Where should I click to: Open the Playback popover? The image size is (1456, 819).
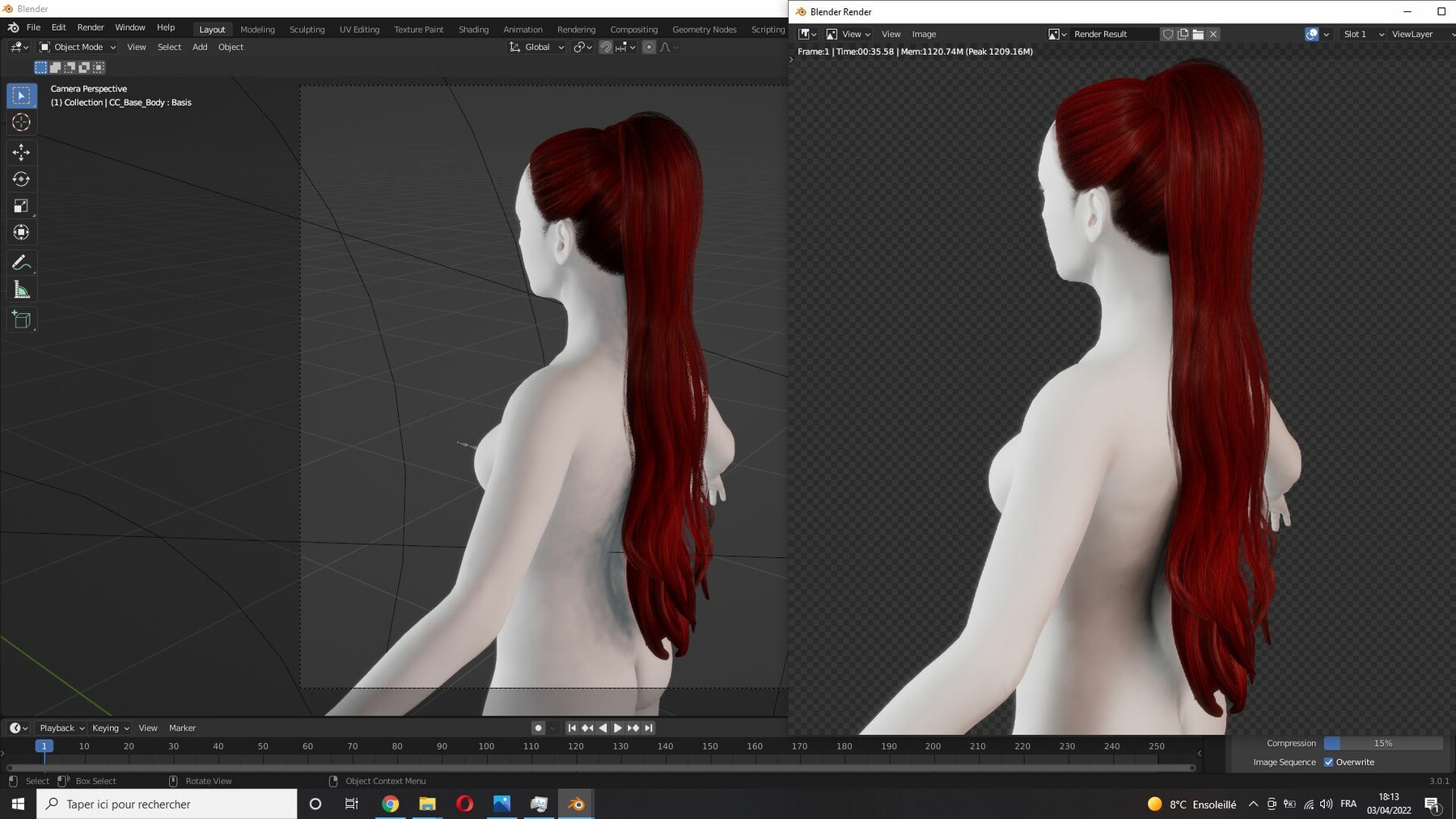click(61, 728)
